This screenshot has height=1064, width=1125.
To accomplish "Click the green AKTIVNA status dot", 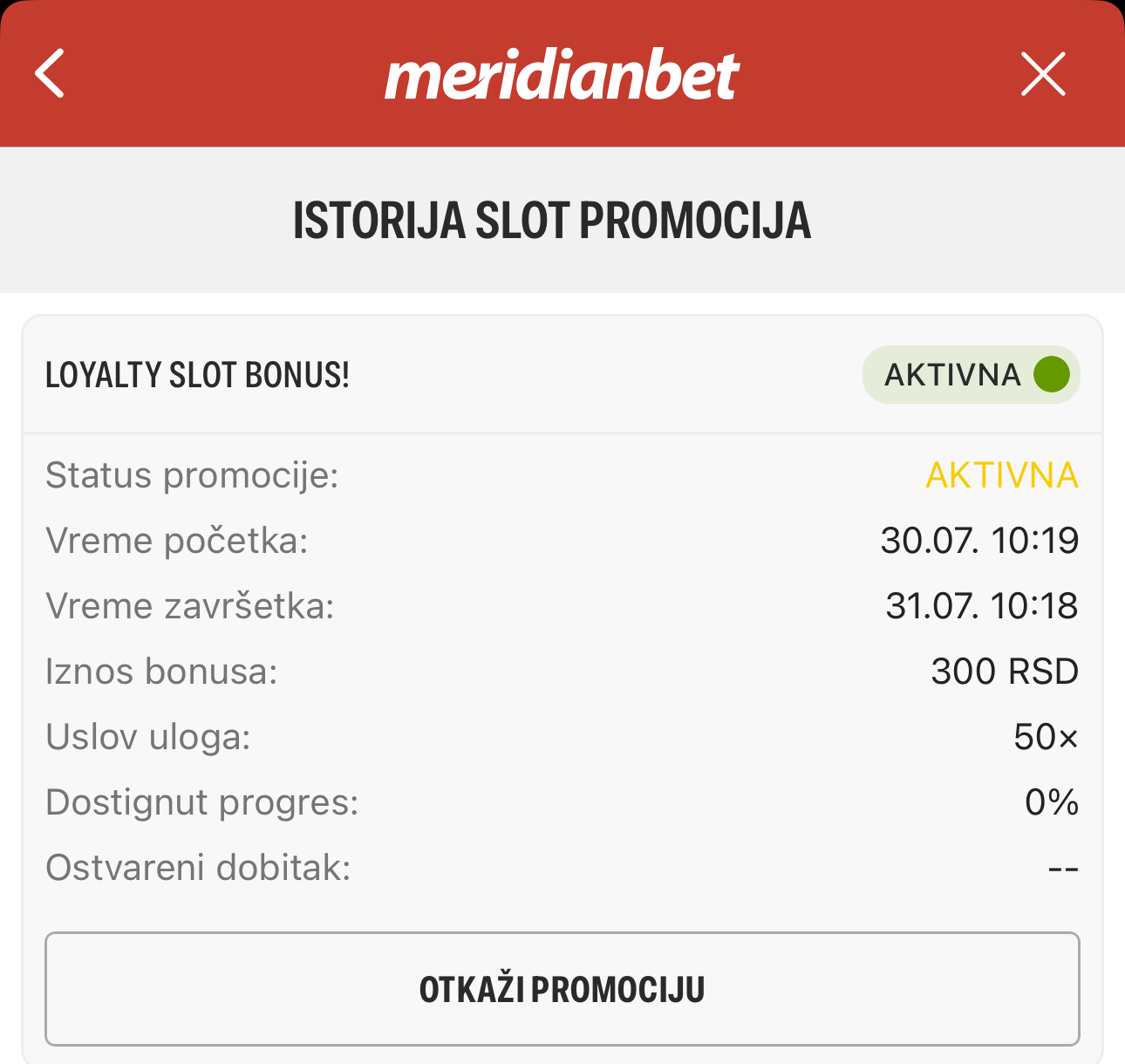I will [1052, 374].
